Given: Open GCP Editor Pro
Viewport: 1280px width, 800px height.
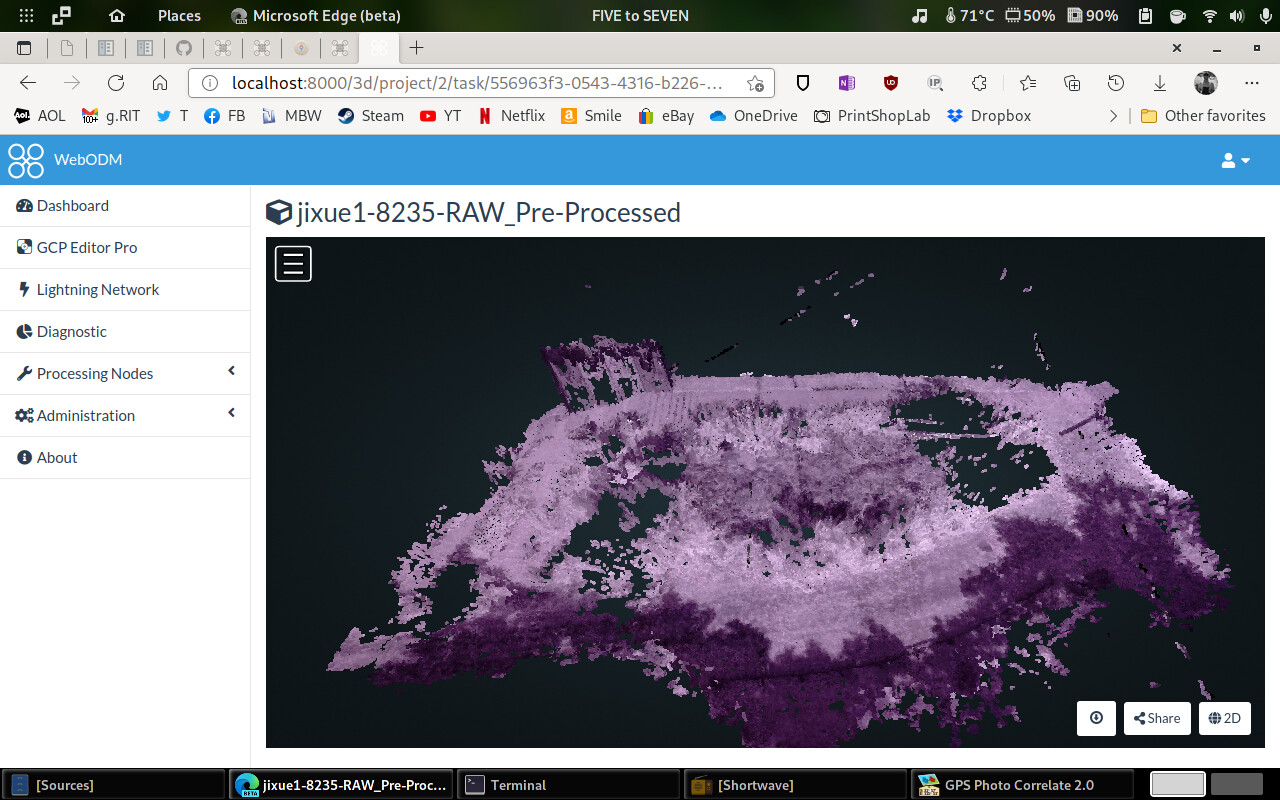Looking at the screenshot, I should pos(87,248).
